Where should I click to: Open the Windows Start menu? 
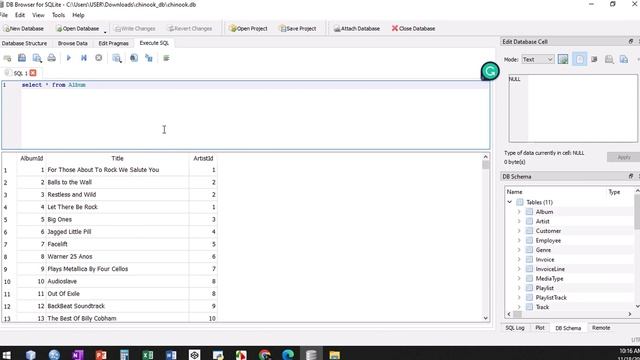pyautogui.click(x=7, y=354)
